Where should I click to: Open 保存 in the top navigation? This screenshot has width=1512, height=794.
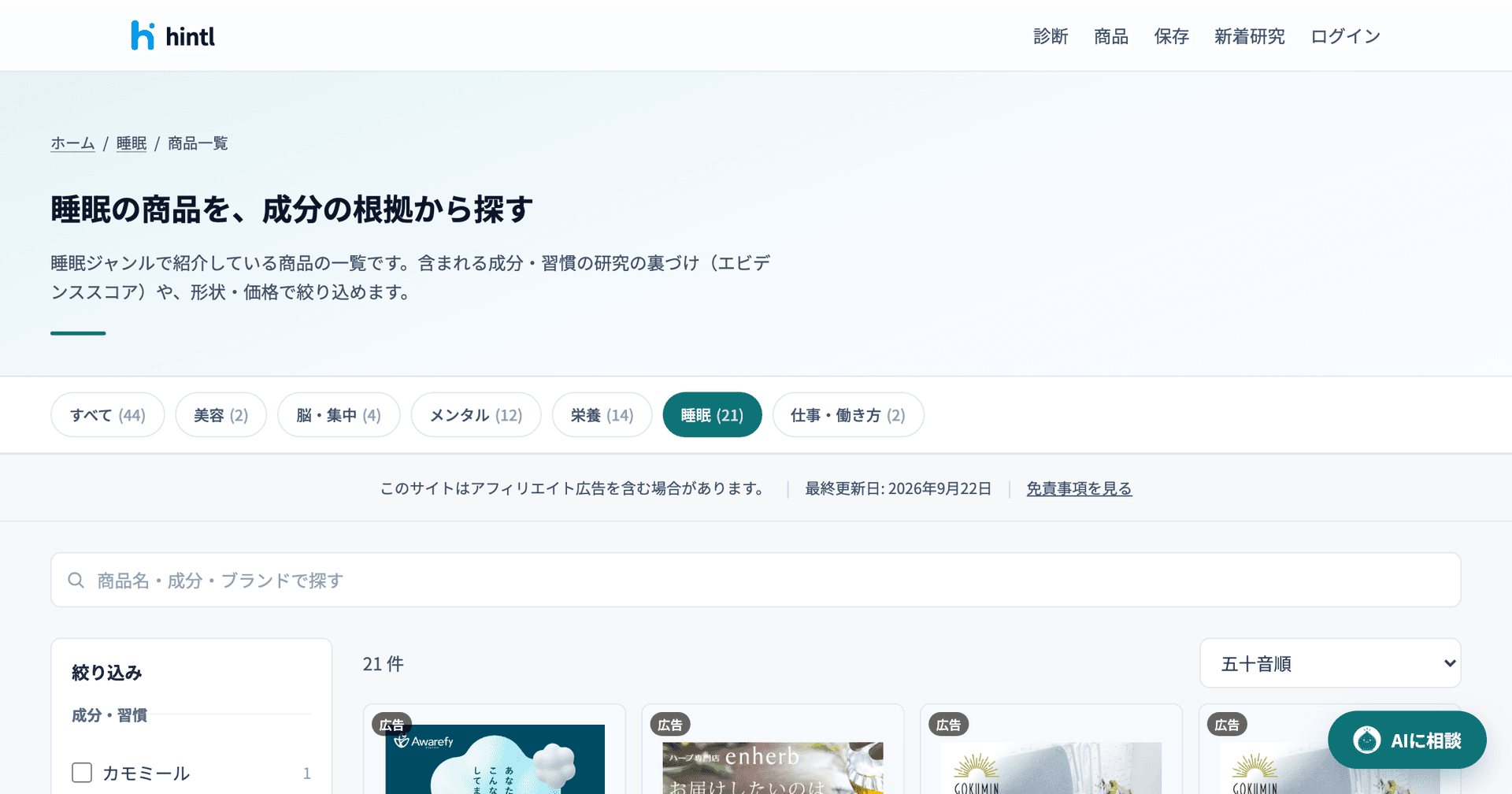1172,36
